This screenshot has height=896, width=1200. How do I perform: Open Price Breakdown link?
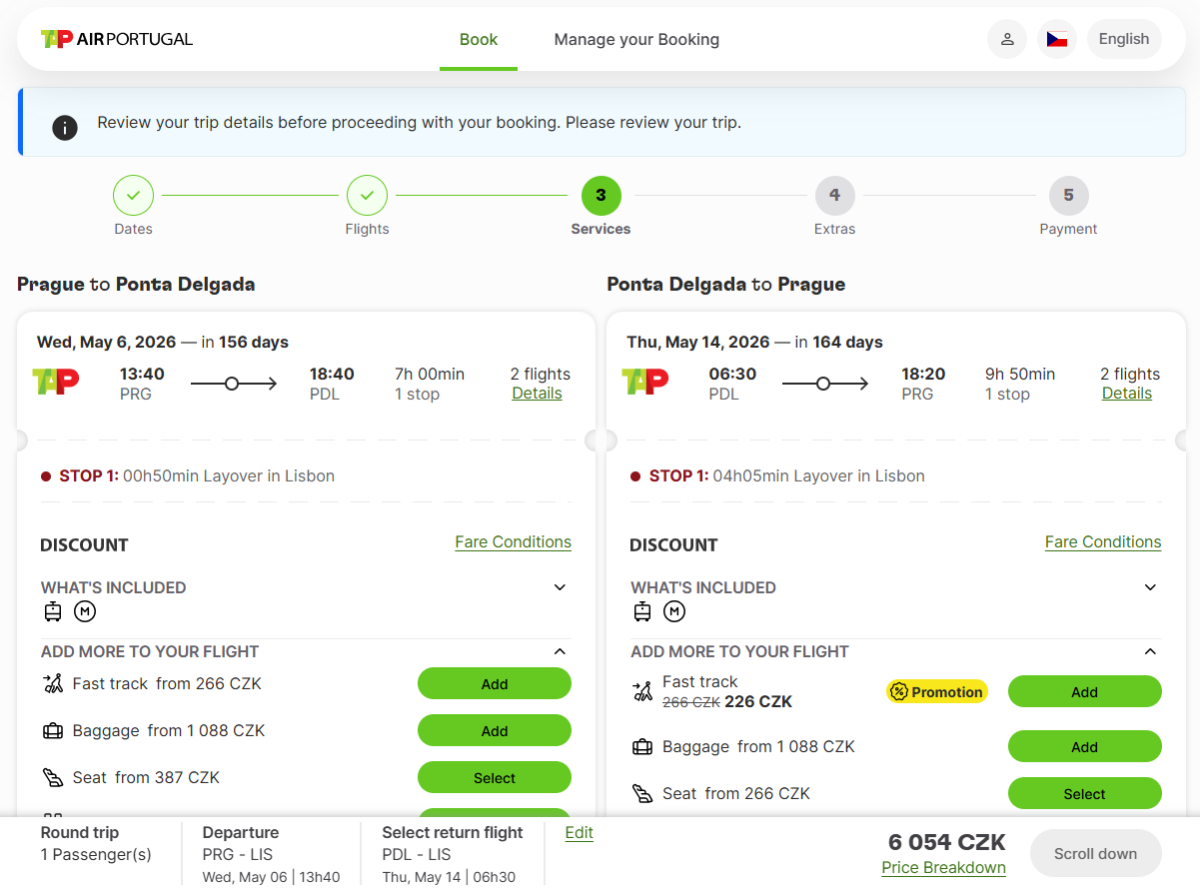click(x=943, y=868)
